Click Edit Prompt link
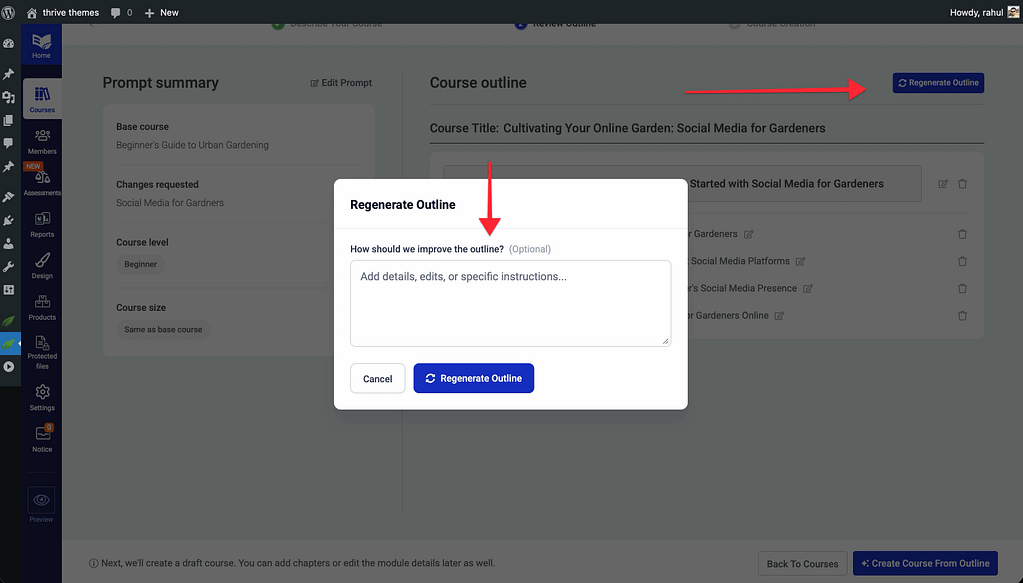This screenshot has height=583, width=1023. pyautogui.click(x=341, y=83)
